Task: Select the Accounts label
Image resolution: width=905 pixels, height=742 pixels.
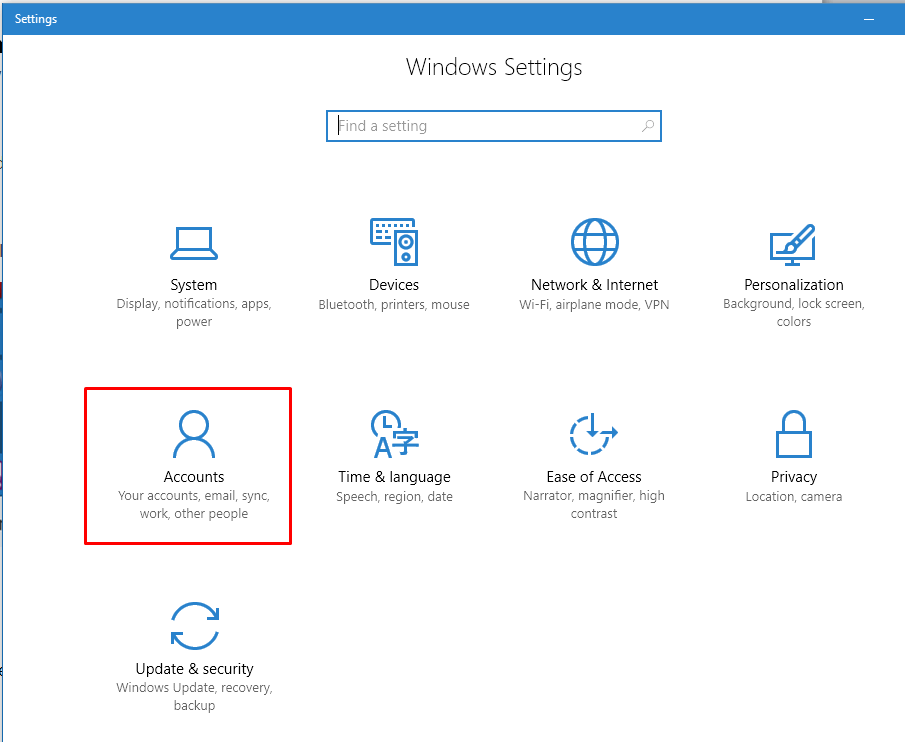Action: (x=194, y=477)
